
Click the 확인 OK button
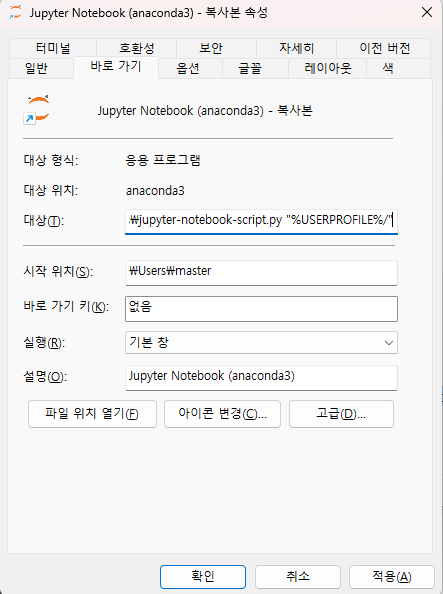203,577
